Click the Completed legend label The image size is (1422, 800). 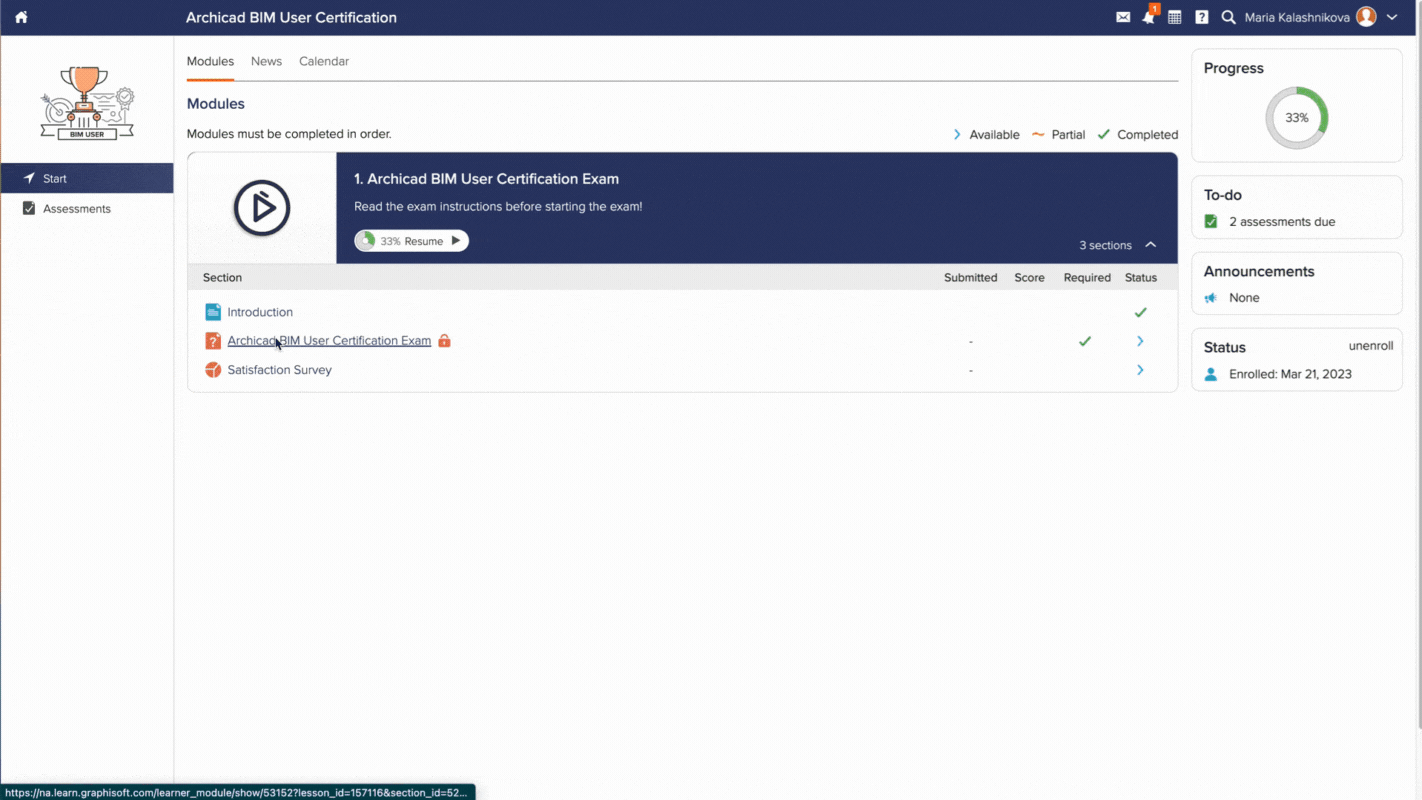point(1147,135)
